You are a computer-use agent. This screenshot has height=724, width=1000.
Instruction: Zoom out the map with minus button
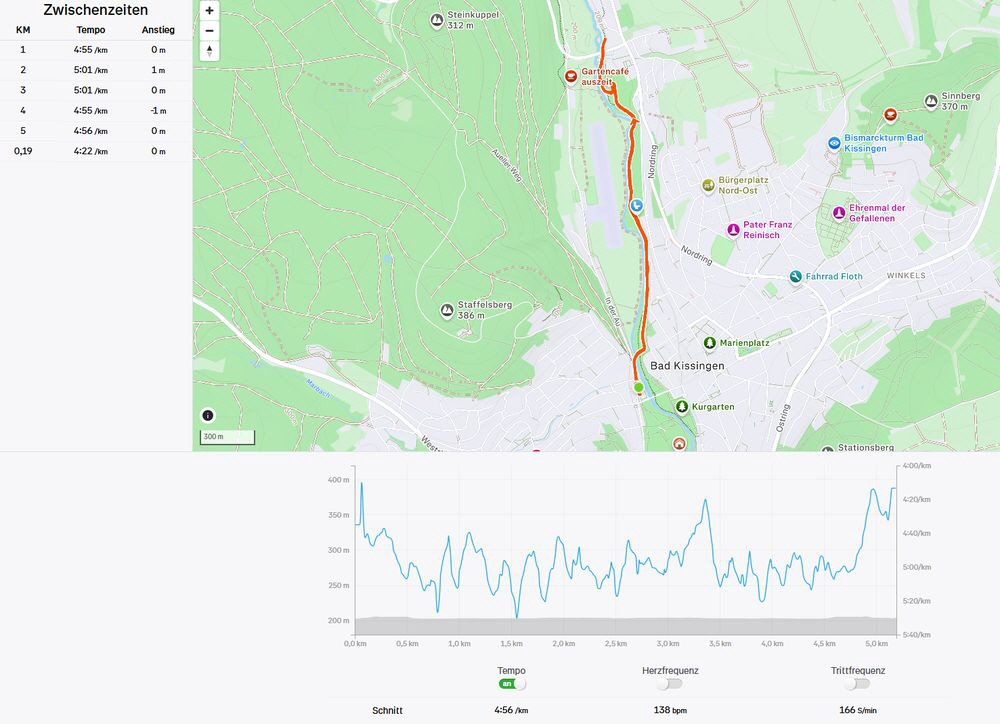pos(209,31)
